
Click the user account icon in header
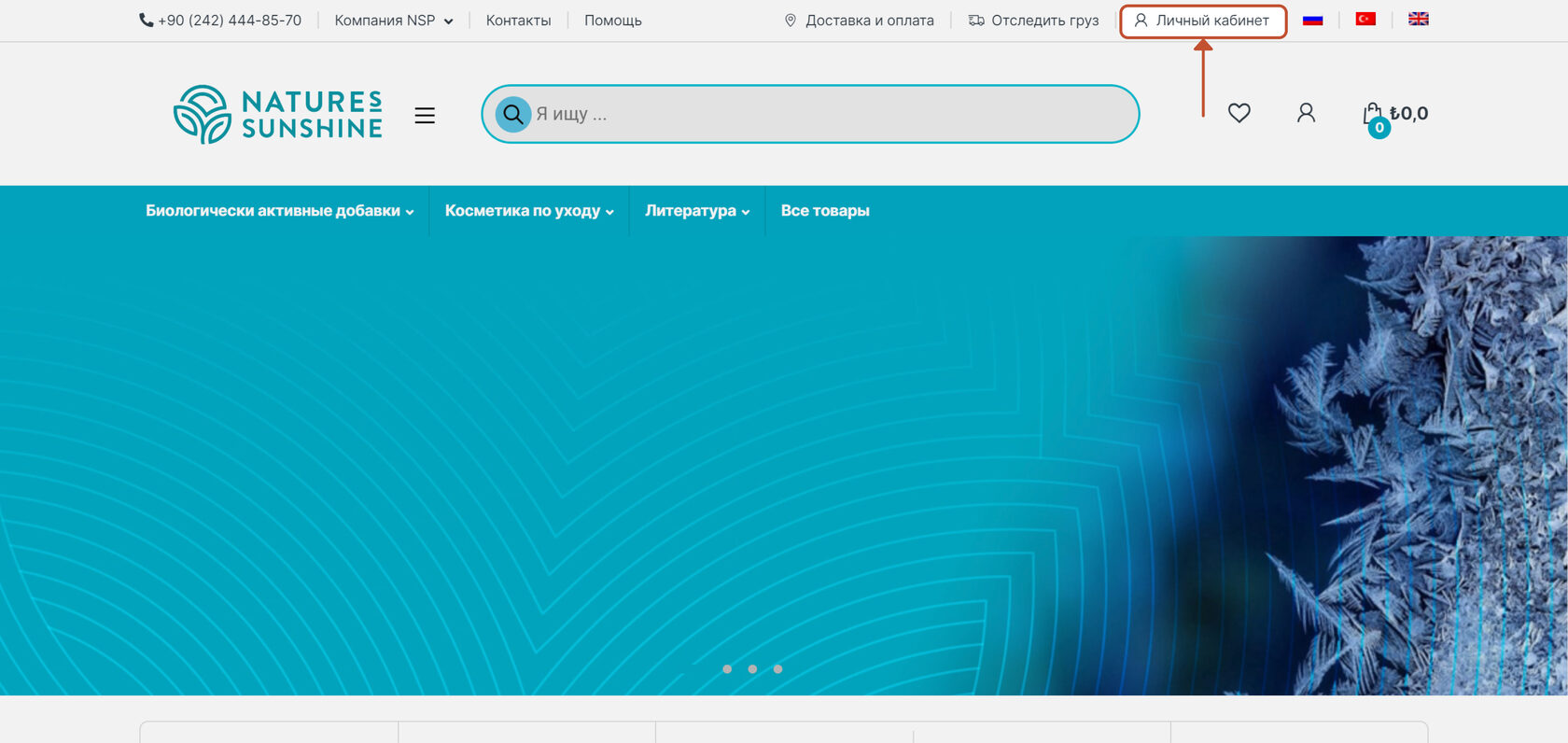1306,113
